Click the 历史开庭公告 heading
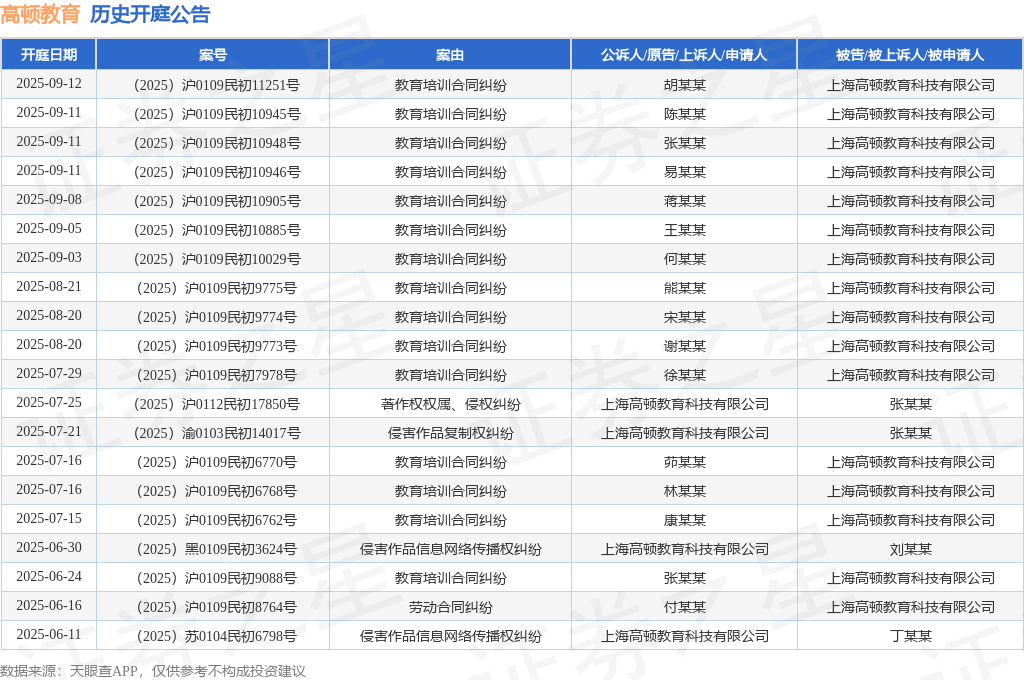 pos(150,14)
